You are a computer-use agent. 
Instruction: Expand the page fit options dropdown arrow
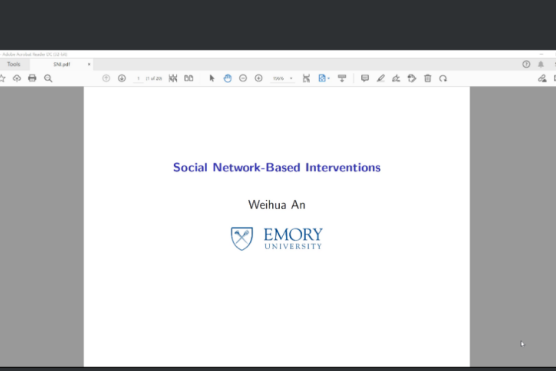coord(329,78)
